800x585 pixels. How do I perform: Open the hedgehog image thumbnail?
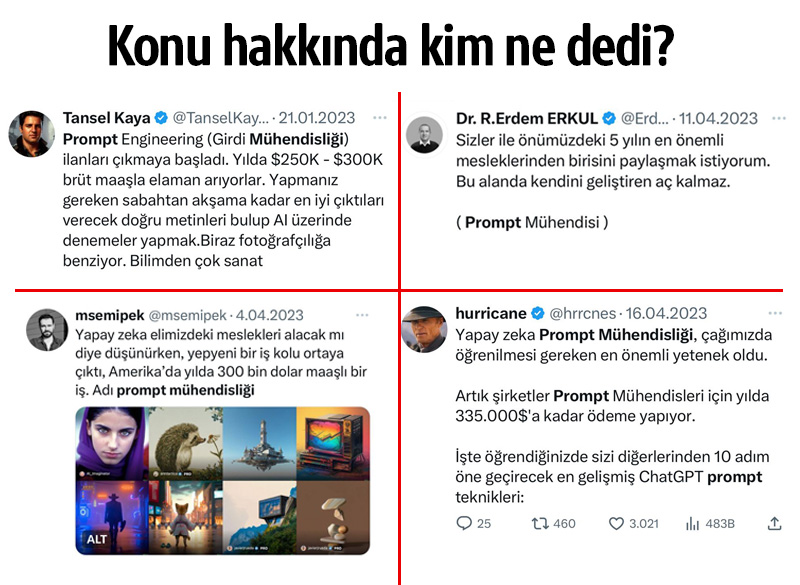pyautogui.click(x=185, y=443)
